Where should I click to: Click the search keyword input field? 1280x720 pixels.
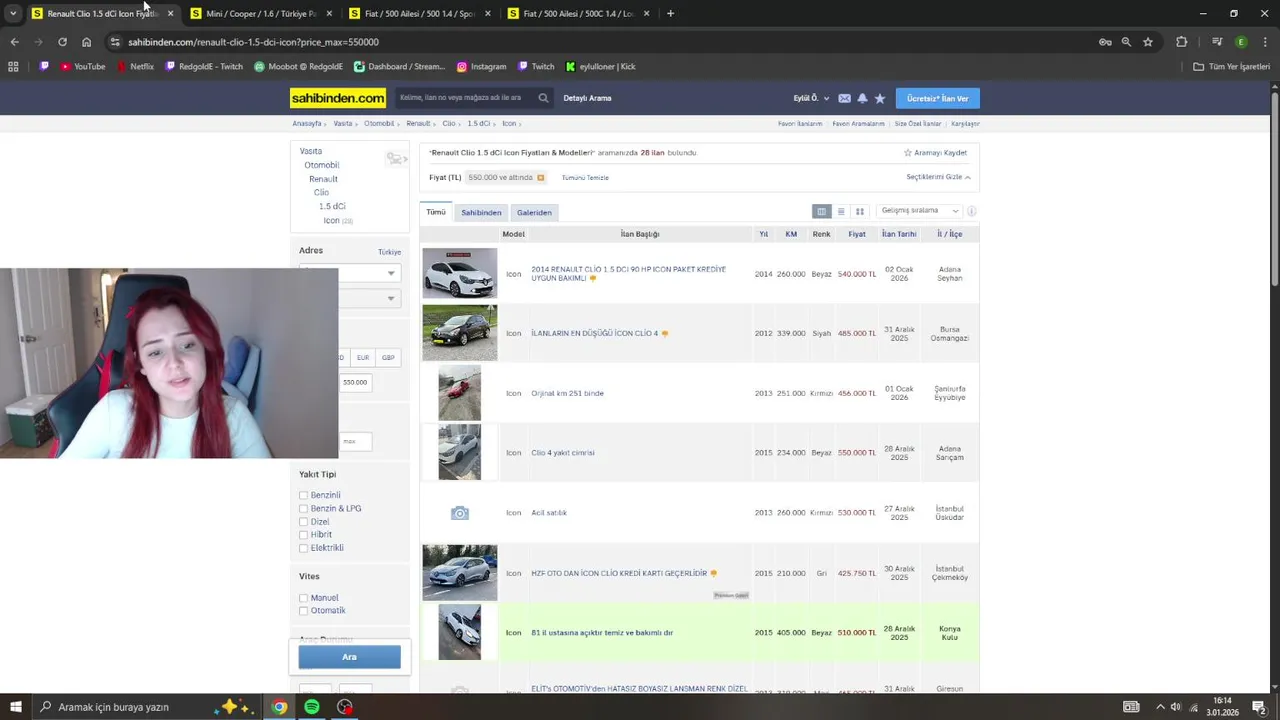tap(465, 98)
